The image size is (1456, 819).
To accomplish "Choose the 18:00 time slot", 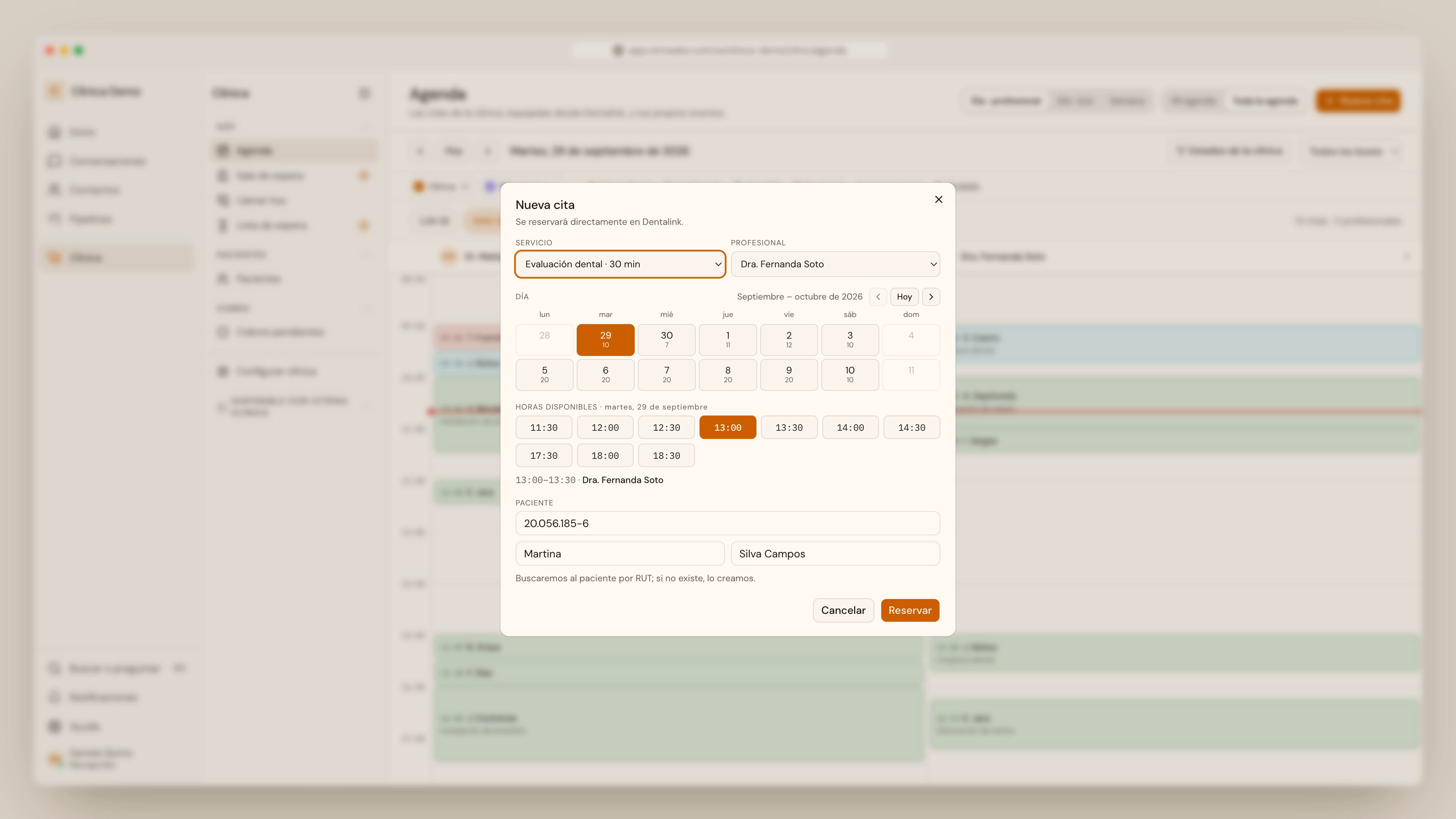I will (605, 455).
